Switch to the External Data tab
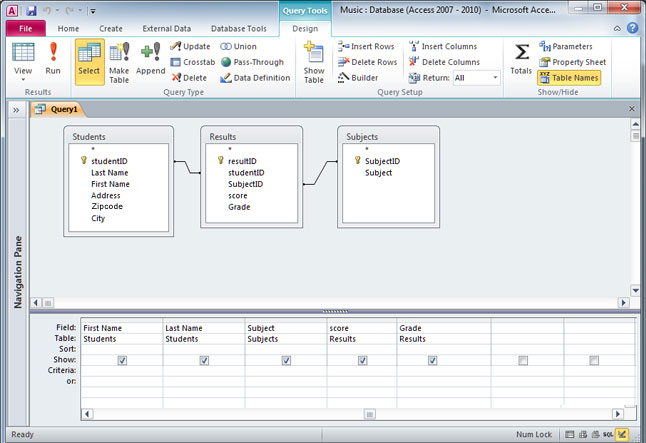The width and height of the screenshot is (646, 443). pyautogui.click(x=166, y=28)
